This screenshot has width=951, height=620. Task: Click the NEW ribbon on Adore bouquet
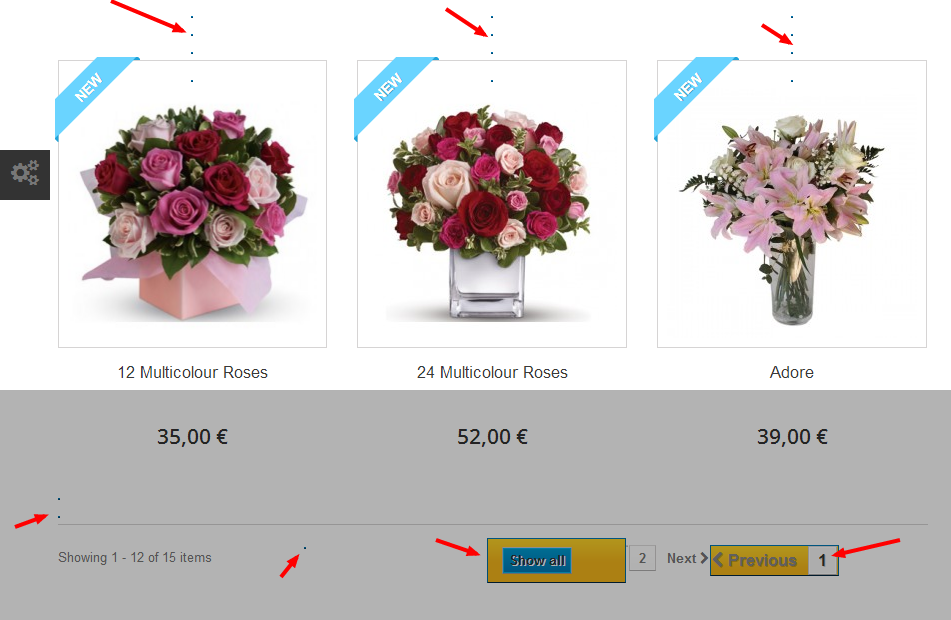(691, 93)
